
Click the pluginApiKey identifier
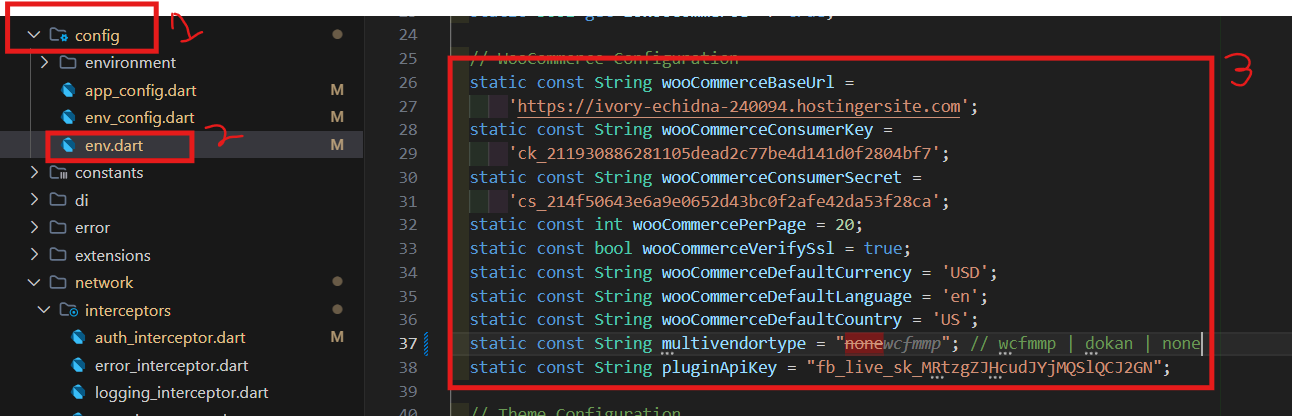click(x=719, y=367)
